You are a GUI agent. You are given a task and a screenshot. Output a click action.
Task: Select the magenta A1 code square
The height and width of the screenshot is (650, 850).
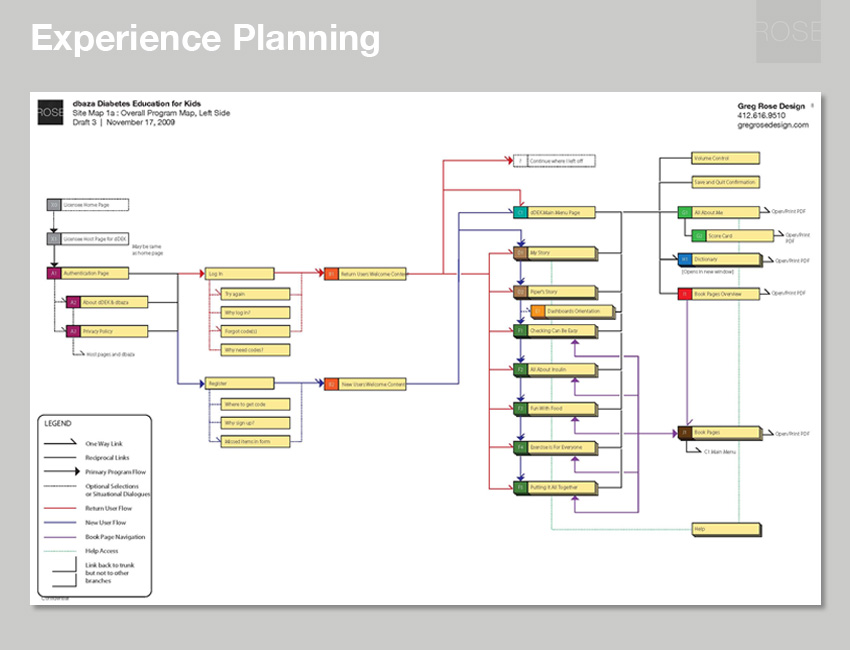[x=54, y=273]
